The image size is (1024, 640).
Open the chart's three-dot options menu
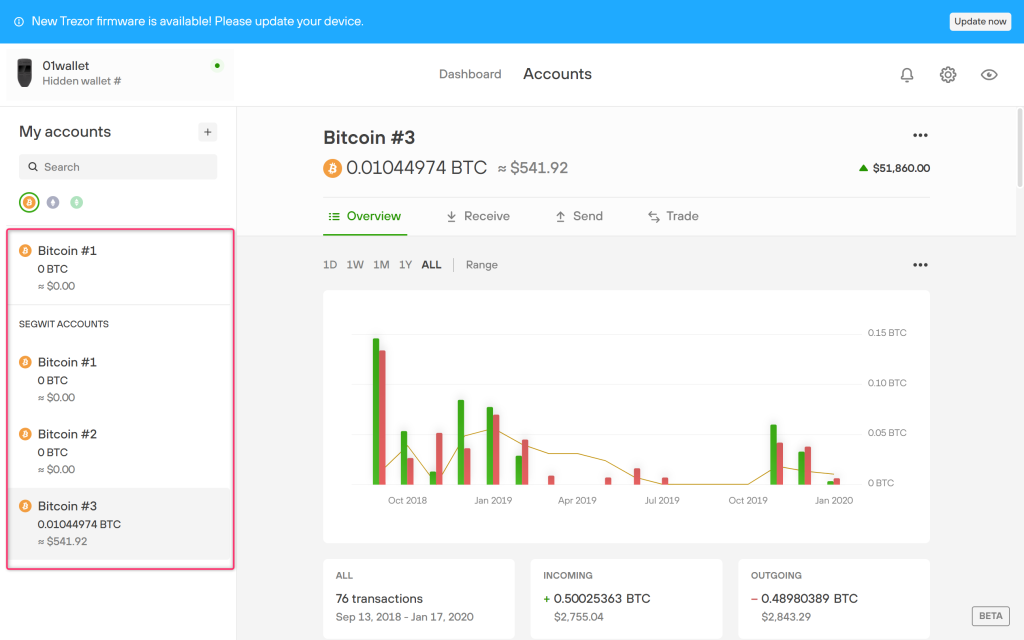pos(920,264)
